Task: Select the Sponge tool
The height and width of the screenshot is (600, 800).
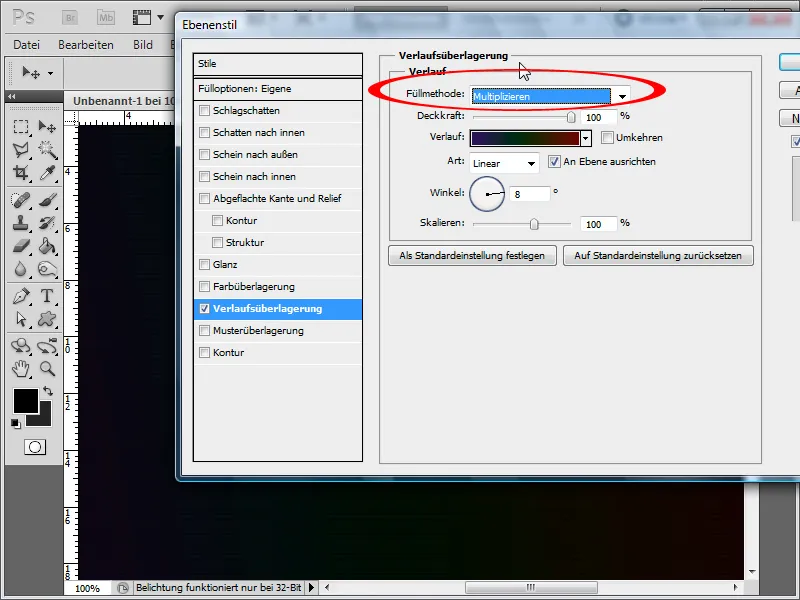Action: 47,269
